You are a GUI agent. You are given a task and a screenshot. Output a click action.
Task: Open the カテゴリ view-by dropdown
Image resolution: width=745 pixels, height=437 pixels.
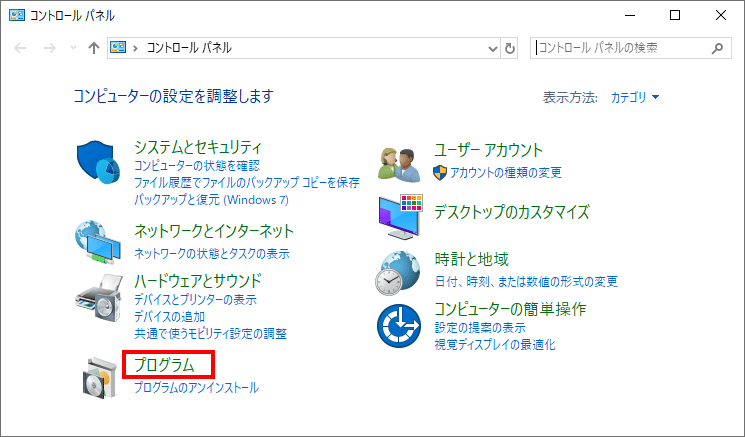635,97
